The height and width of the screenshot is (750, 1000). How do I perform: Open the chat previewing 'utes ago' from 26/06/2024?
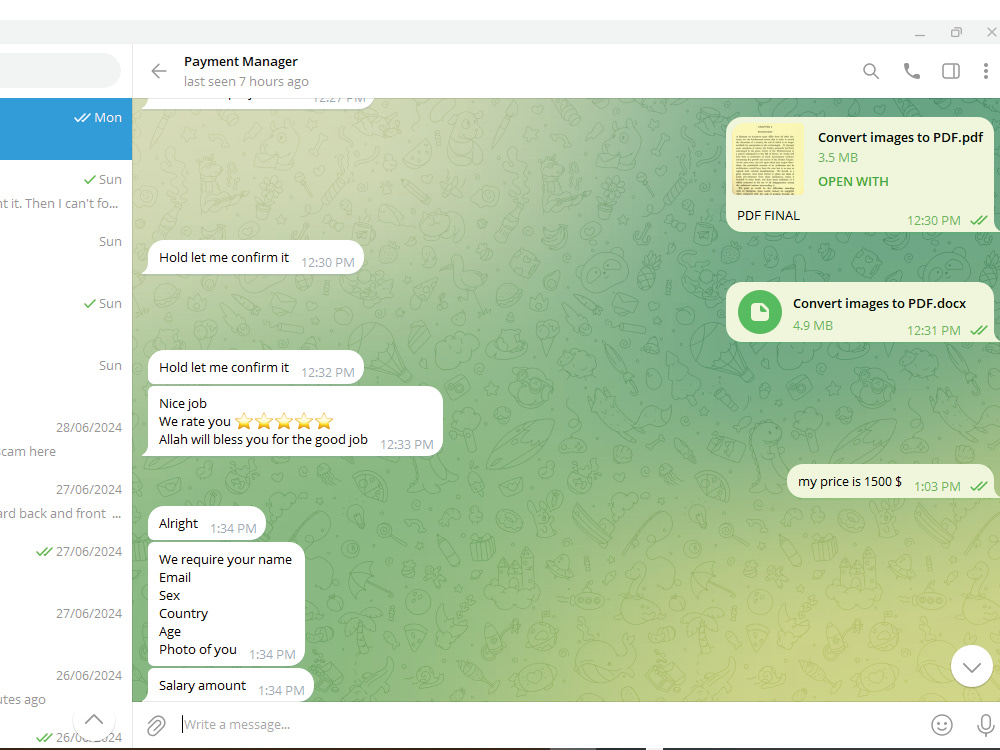[66, 687]
